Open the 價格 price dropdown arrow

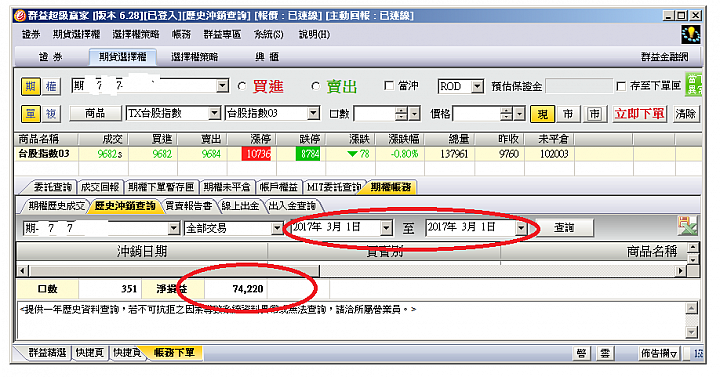point(520,114)
